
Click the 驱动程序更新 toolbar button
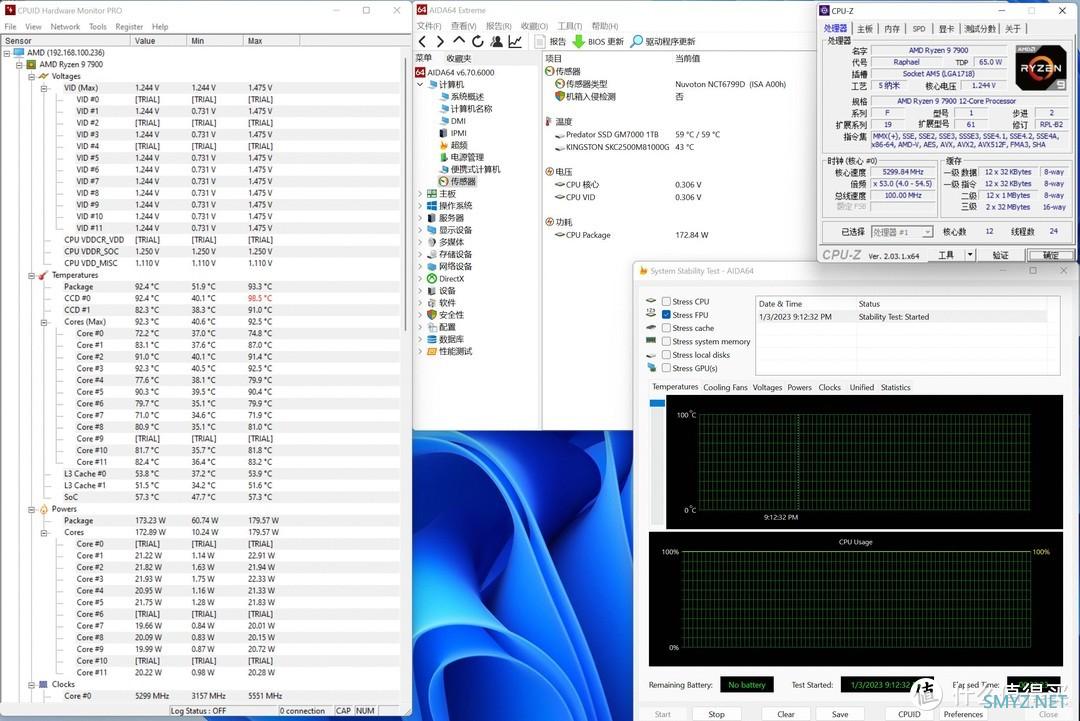tap(663, 41)
